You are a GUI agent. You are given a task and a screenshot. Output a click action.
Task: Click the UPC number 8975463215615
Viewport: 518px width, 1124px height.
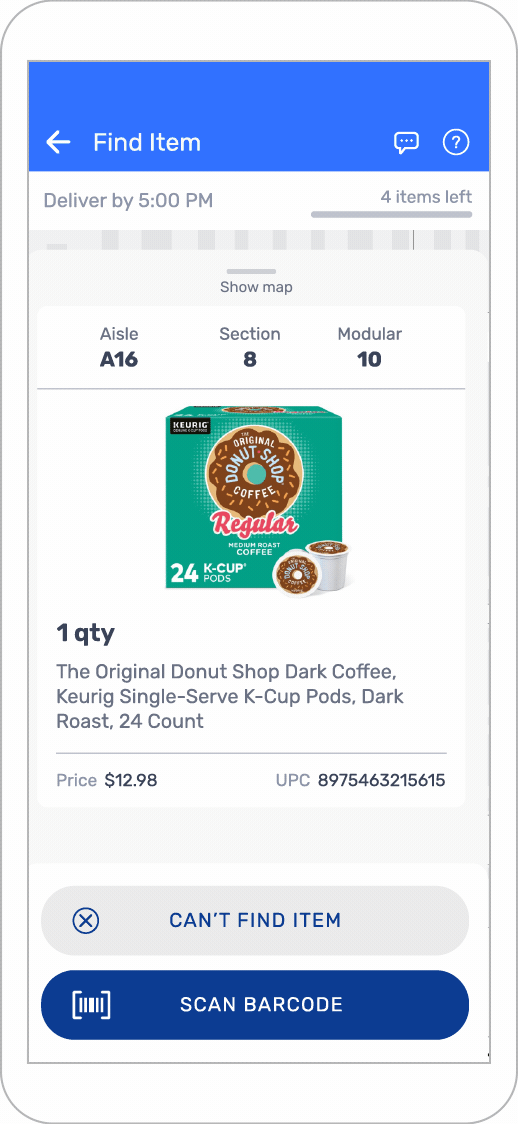pos(381,780)
